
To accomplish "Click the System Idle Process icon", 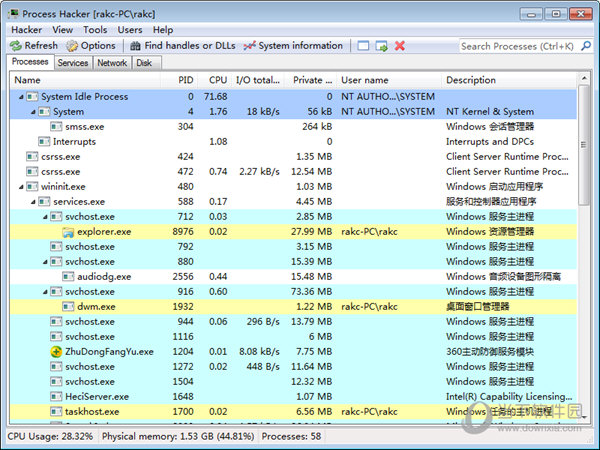I will (x=32, y=97).
